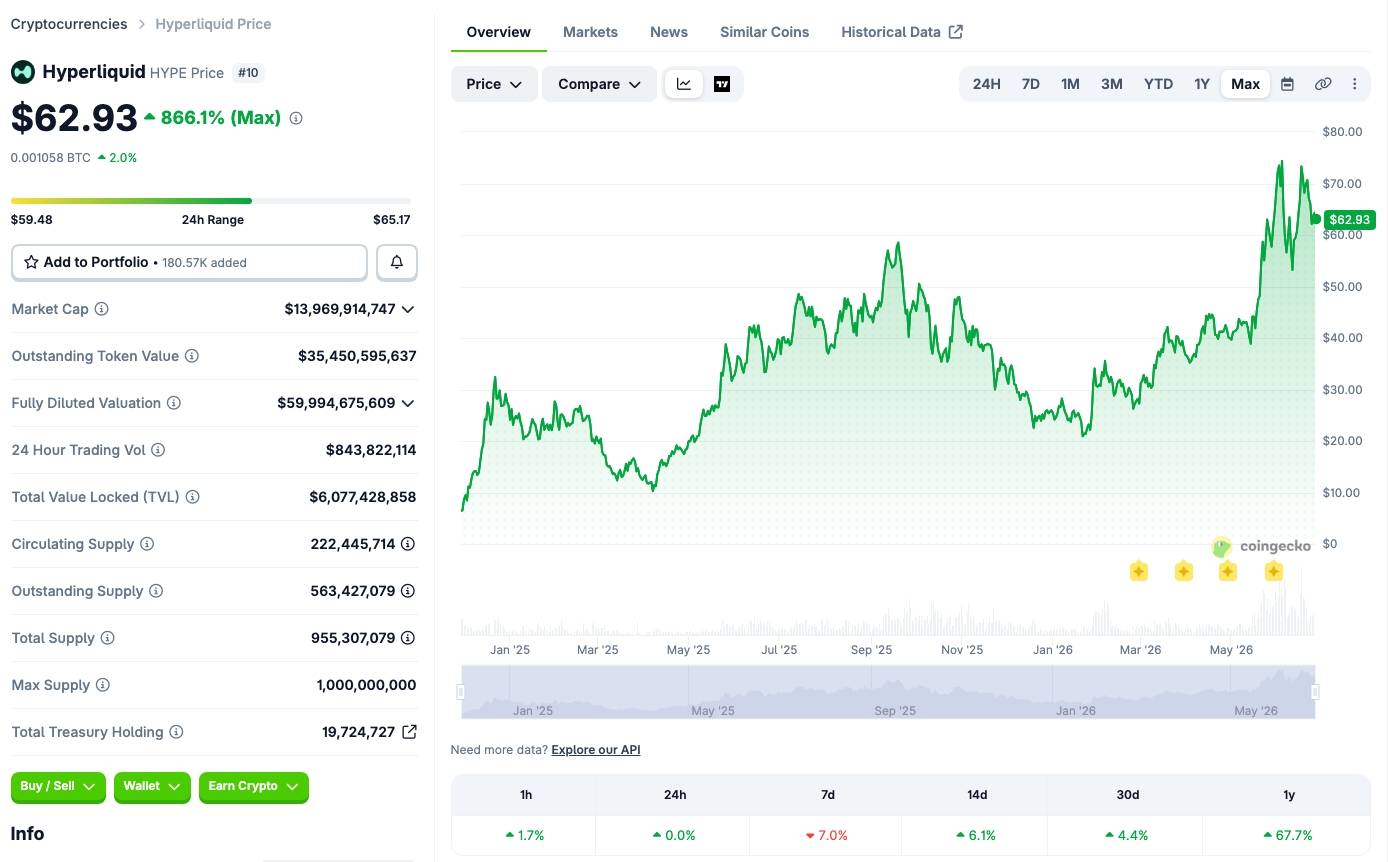Open Historical Data tab
The height and width of the screenshot is (862, 1388).
pyautogui.click(x=902, y=32)
